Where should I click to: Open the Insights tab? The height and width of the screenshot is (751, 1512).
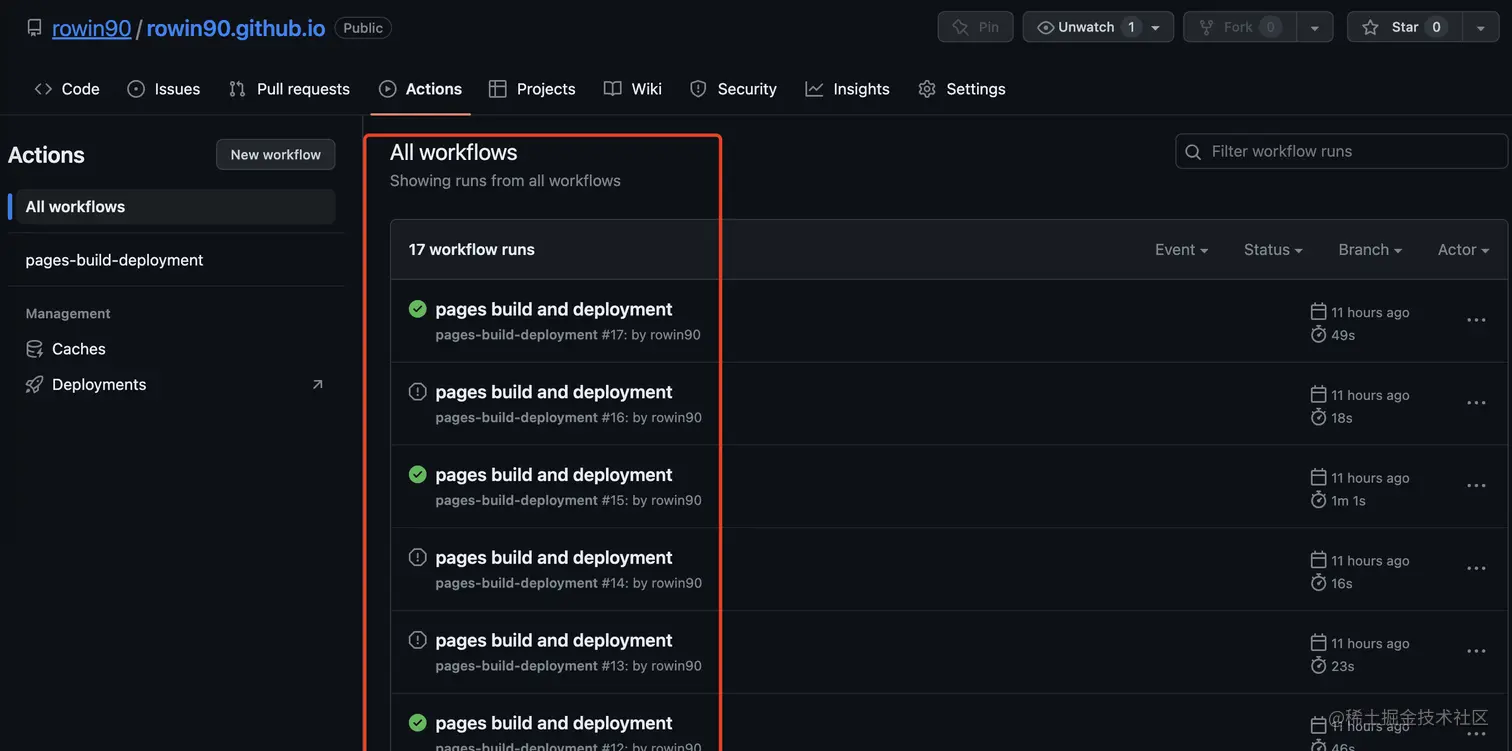[x=848, y=89]
